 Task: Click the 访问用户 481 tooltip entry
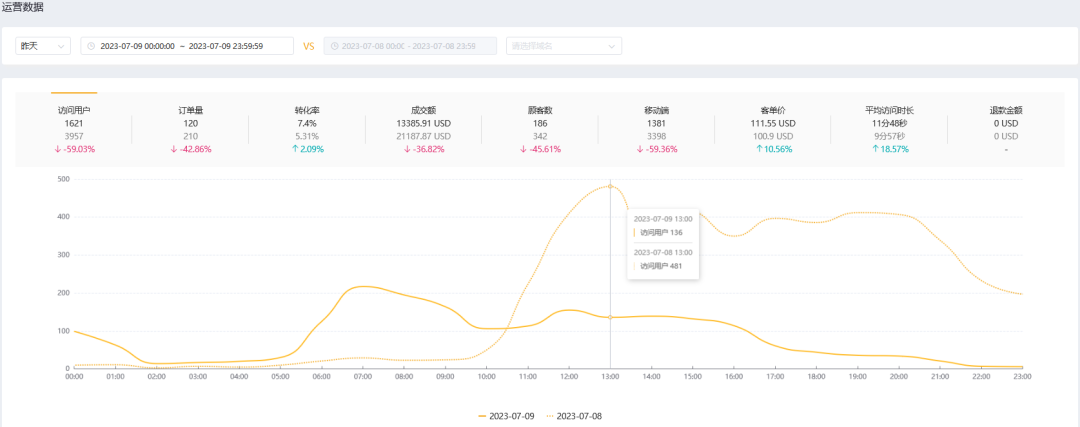[x=661, y=266]
